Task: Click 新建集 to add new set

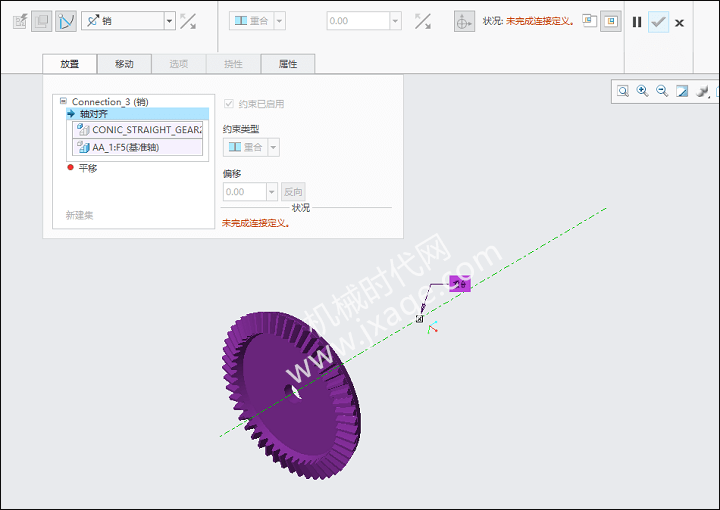Action: [x=79, y=215]
